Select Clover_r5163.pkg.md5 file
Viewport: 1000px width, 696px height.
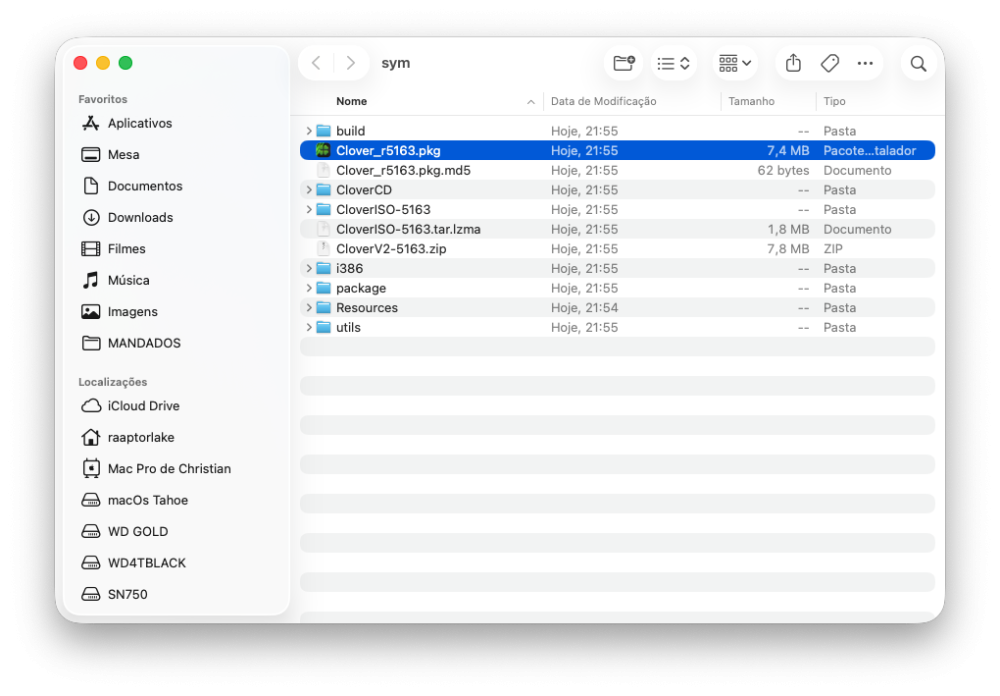(403, 170)
